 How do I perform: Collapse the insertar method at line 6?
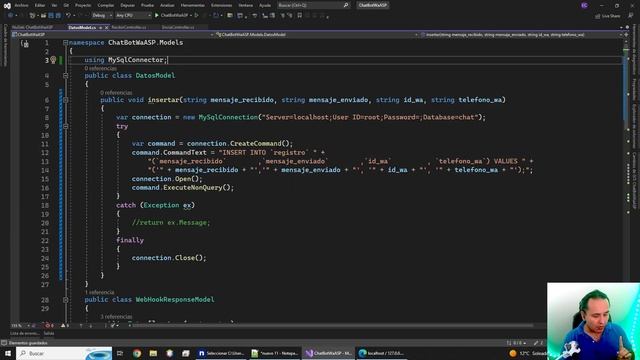65,100
